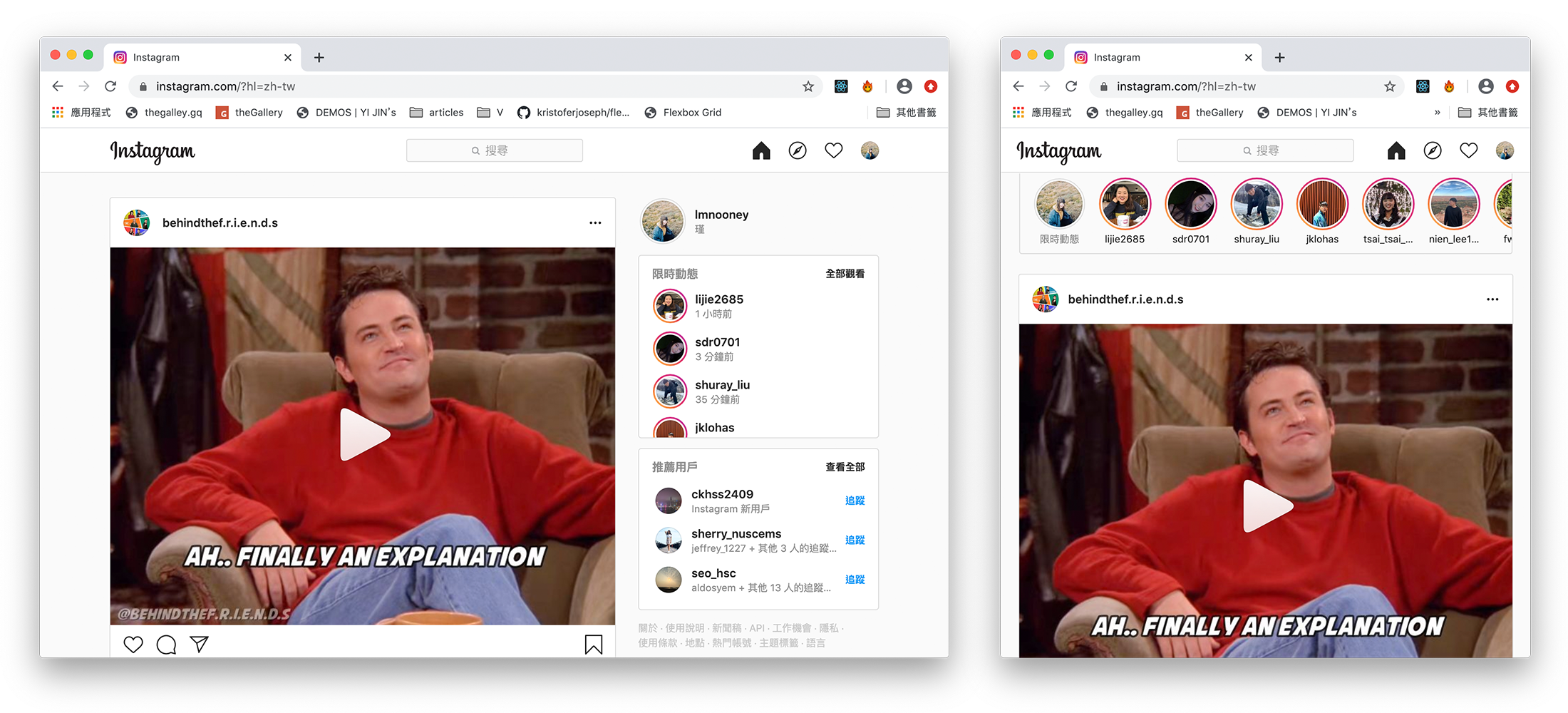Open theGallery bookmark in right window

tap(1210, 113)
